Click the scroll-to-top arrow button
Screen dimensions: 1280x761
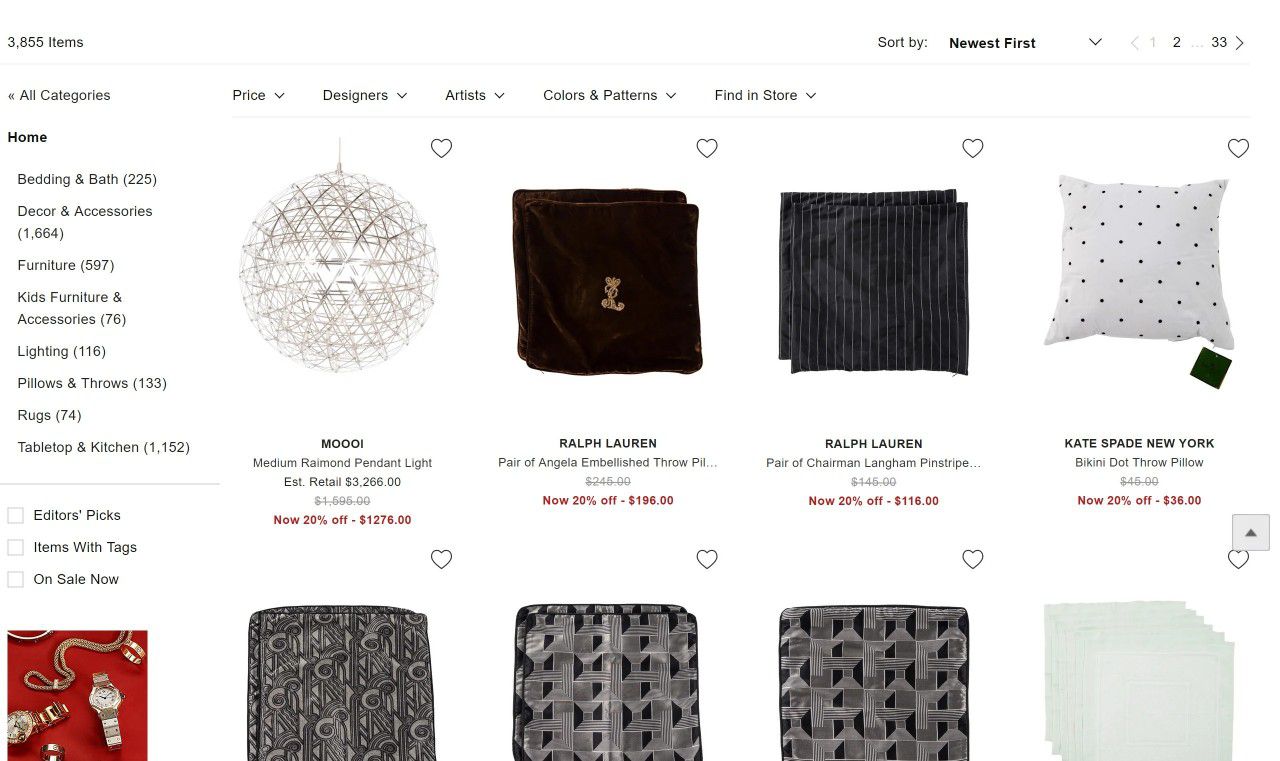(x=1250, y=532)
